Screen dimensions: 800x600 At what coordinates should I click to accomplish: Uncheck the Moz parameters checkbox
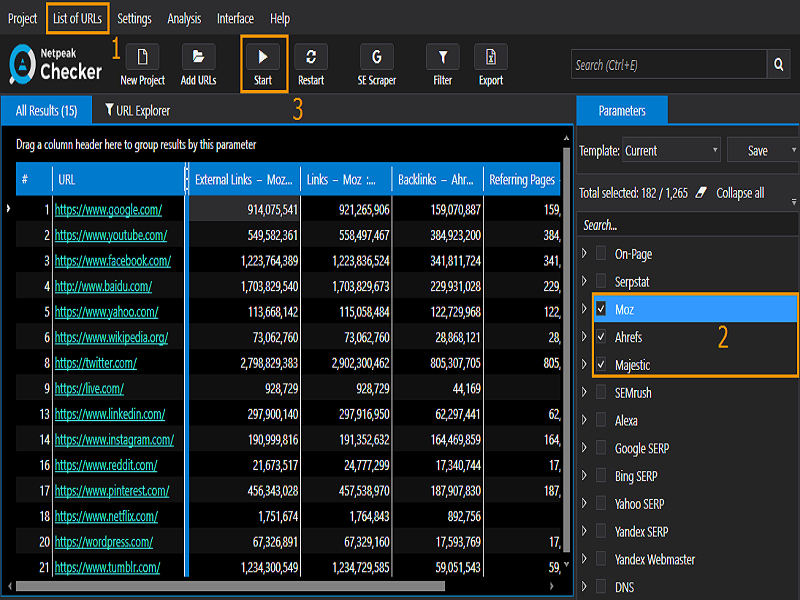click(601, 309)
